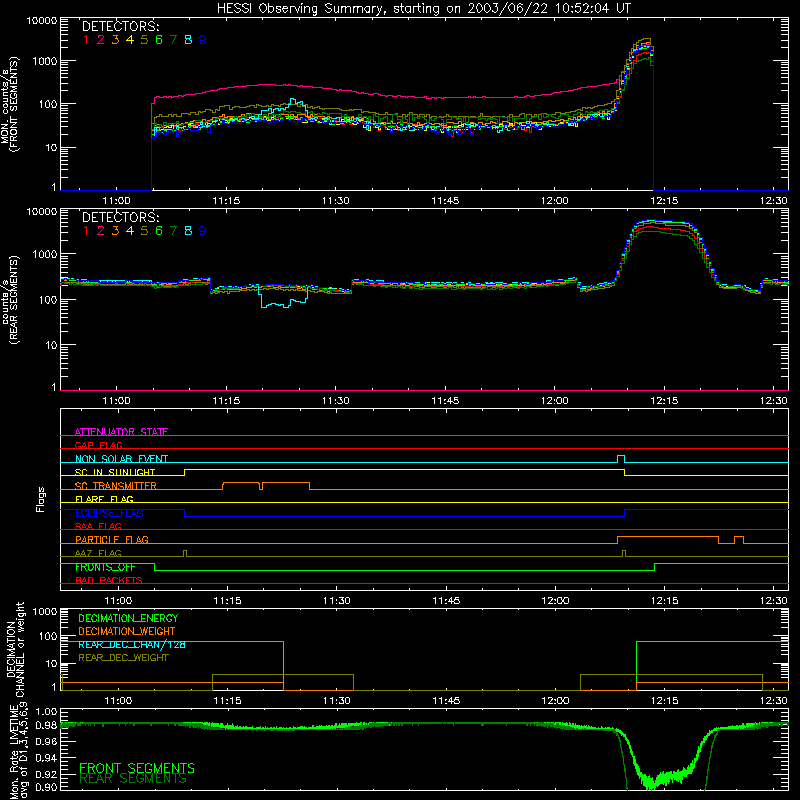Screen dimensions: 800x800
Task: Click the ATTENUATOR_STATE flag label
Action: click(x=121, y=432)
